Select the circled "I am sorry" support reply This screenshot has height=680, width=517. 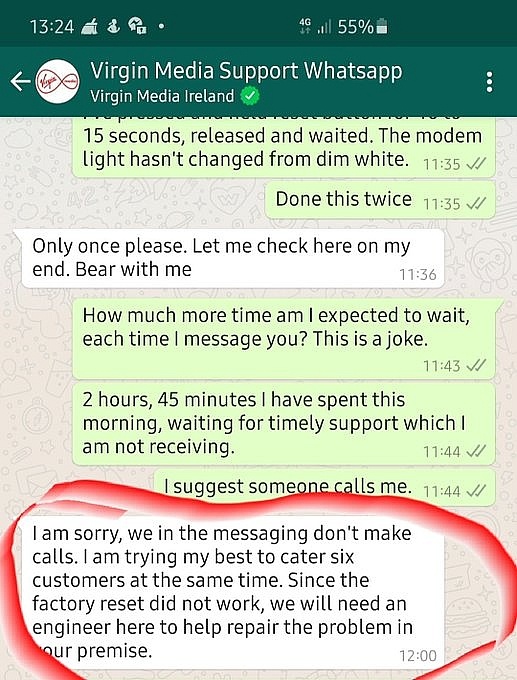click(x=233, y=594)
